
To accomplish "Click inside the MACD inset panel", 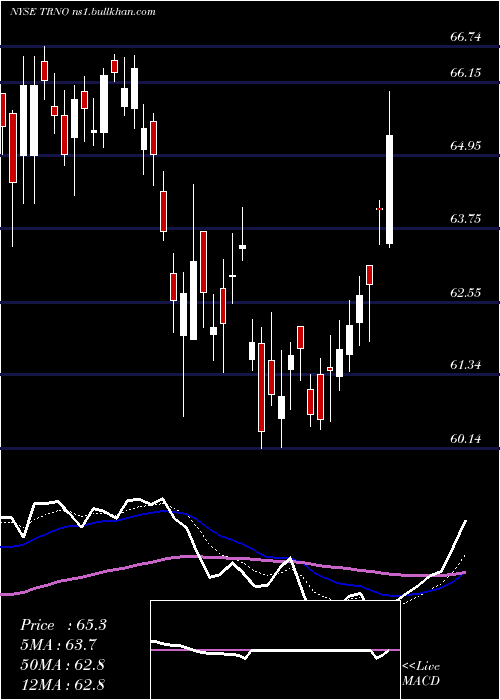I will (x=275, y=650).
